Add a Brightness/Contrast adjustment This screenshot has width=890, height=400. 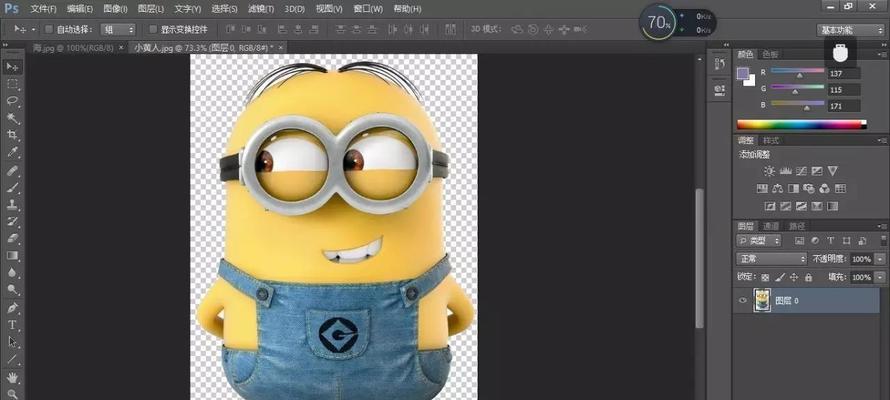[x=769, y=171]
